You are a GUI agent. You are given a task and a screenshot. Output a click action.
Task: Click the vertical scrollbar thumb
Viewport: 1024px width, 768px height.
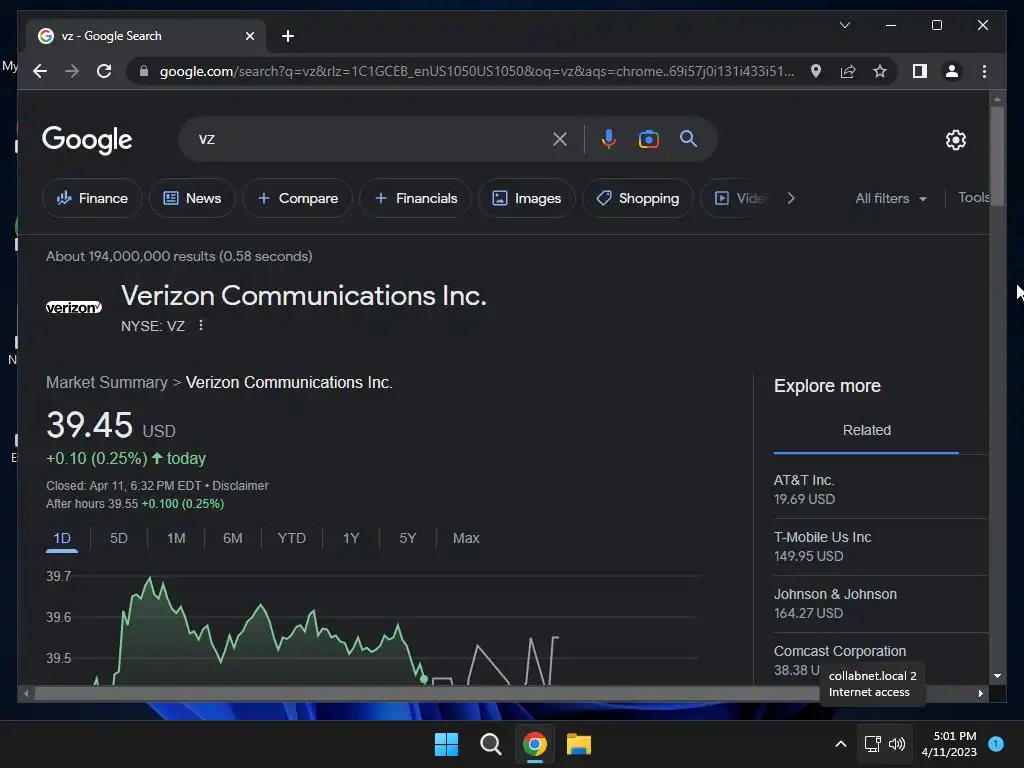[x=997, y=157]
